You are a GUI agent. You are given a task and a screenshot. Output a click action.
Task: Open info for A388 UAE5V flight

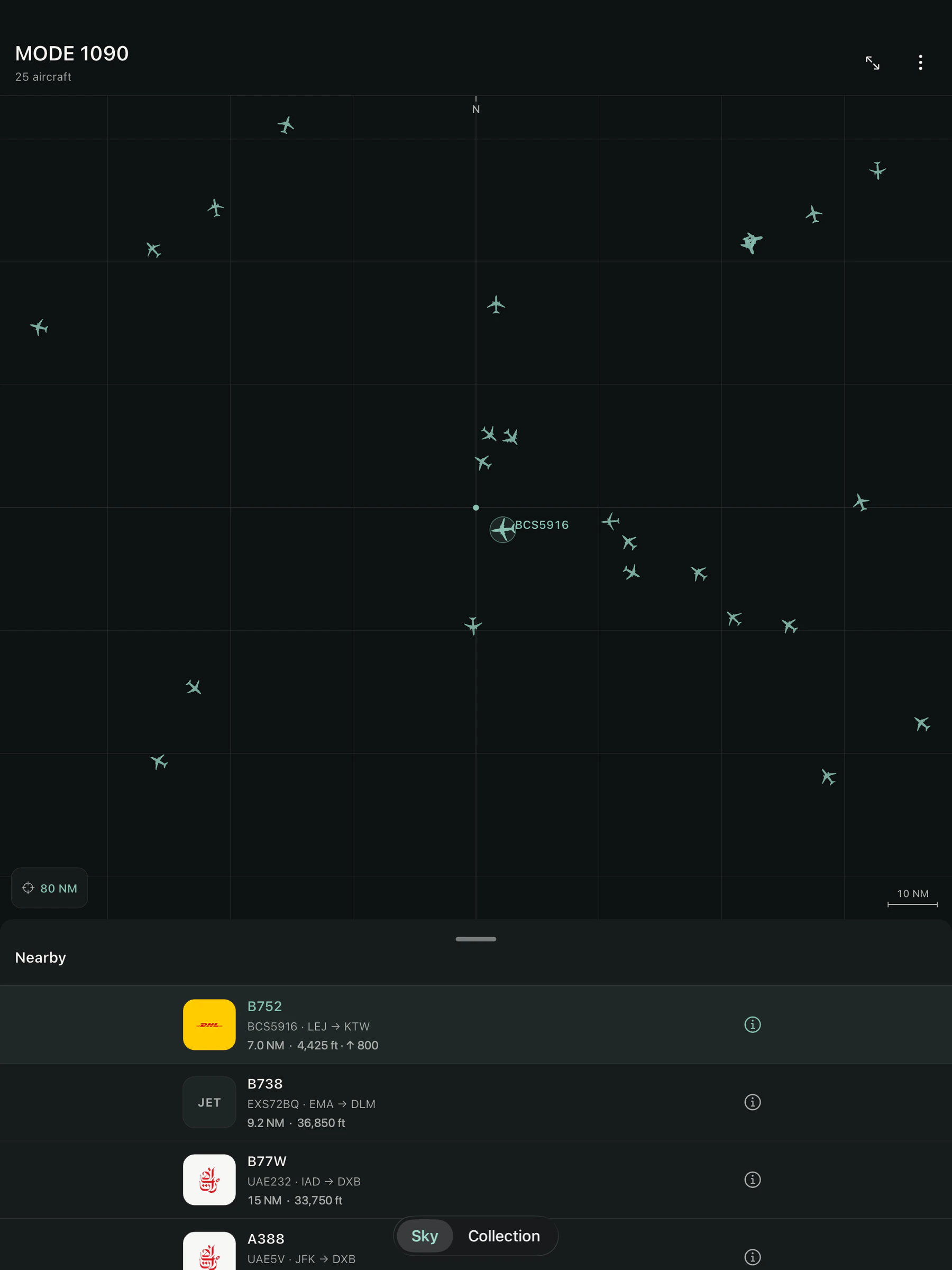752,1257
